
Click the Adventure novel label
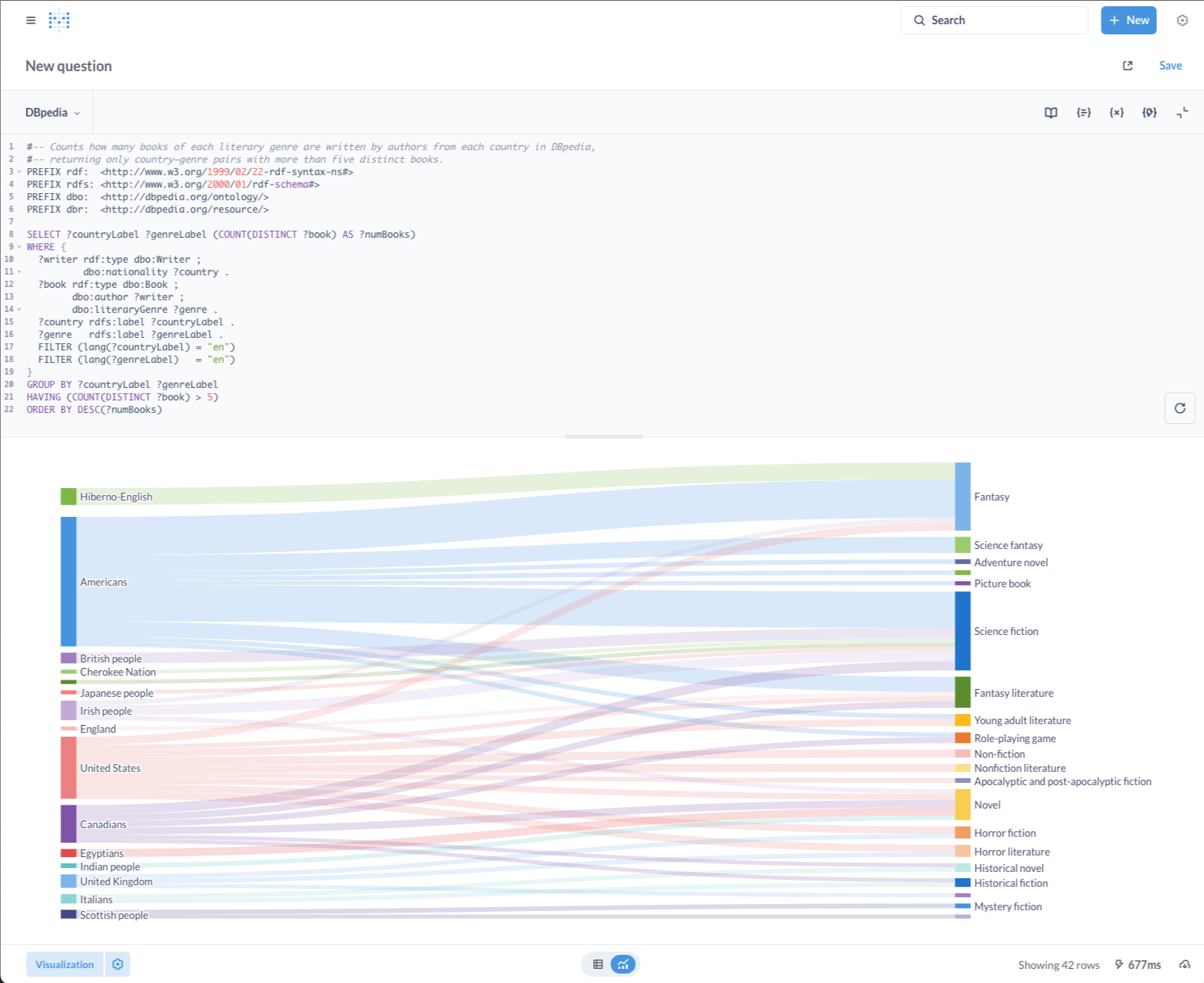pos(1011,562)
